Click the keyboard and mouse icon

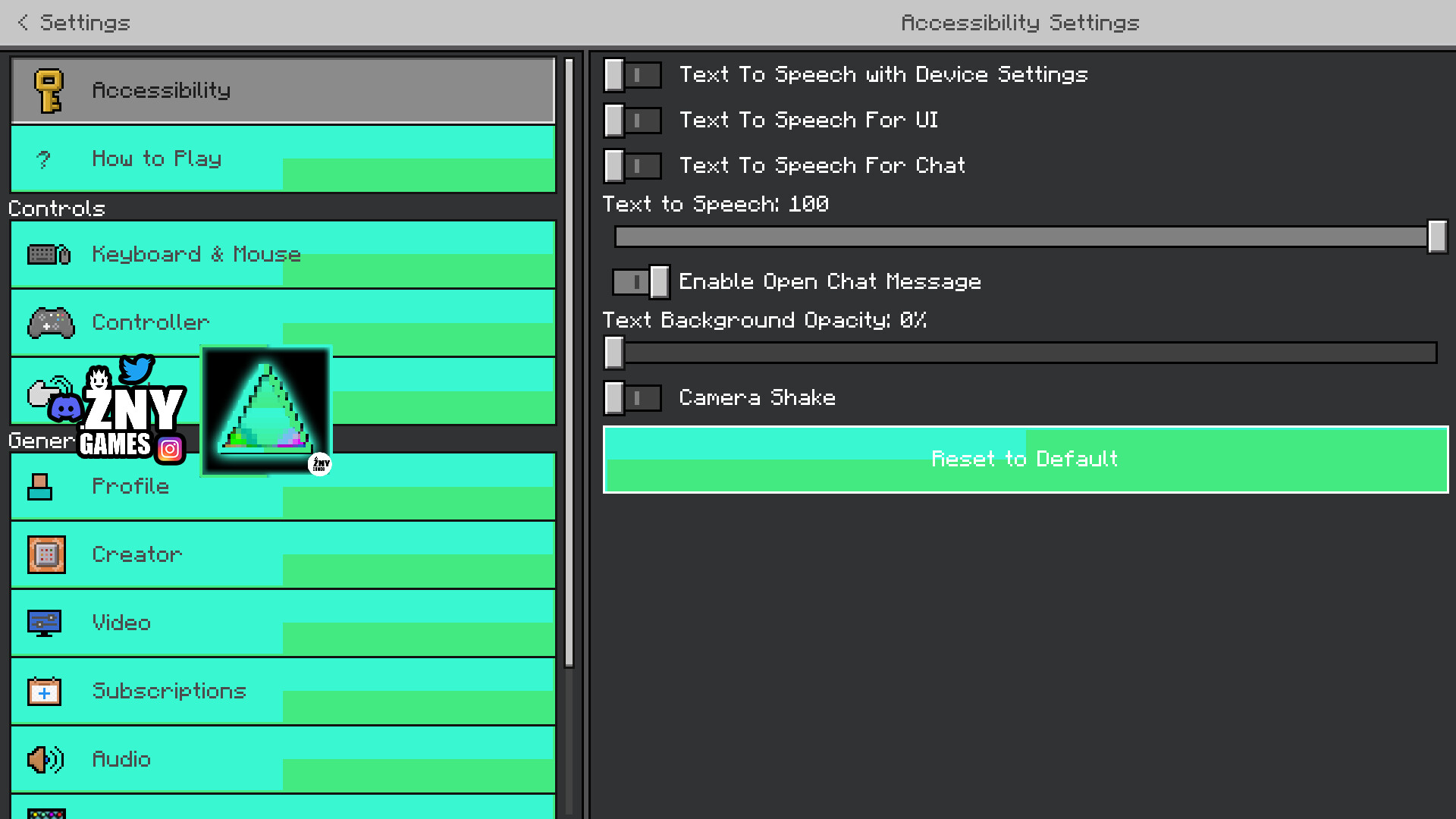49,255
